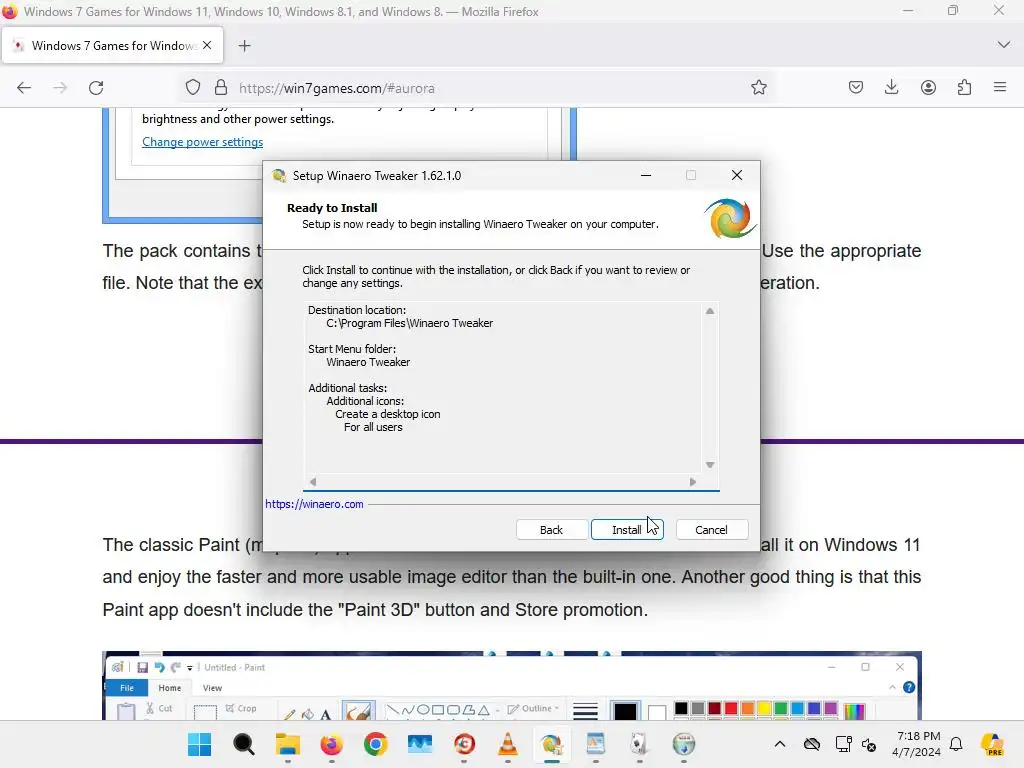Open the document app icon on taskbar
Viewport: 1024px width, 768px height.
pyautogui.click(x=596, y=744)
